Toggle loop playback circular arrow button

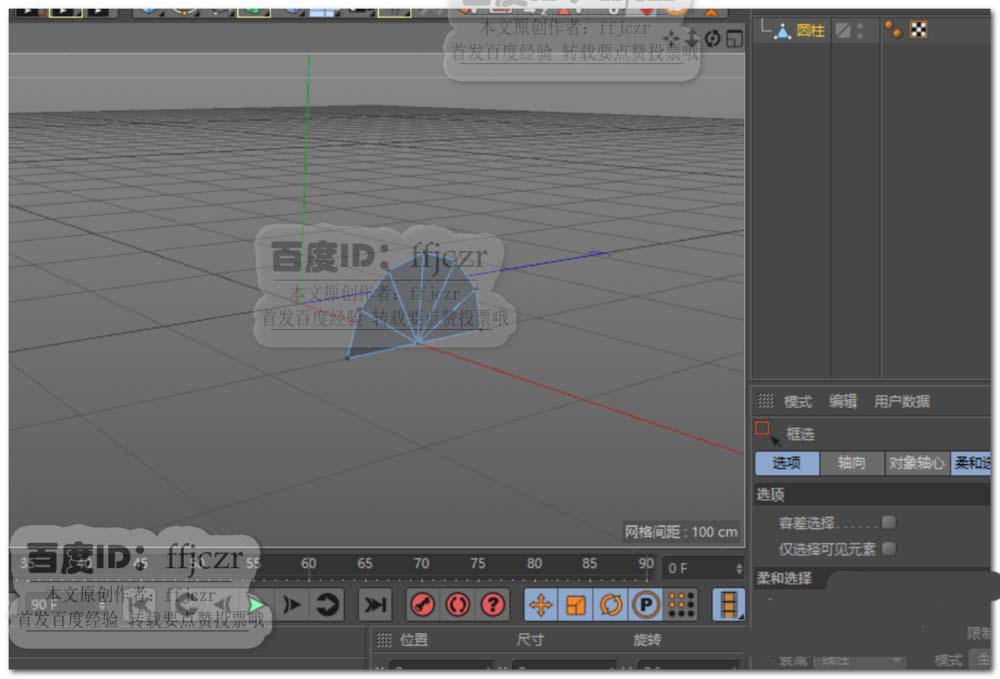point(327,604)
